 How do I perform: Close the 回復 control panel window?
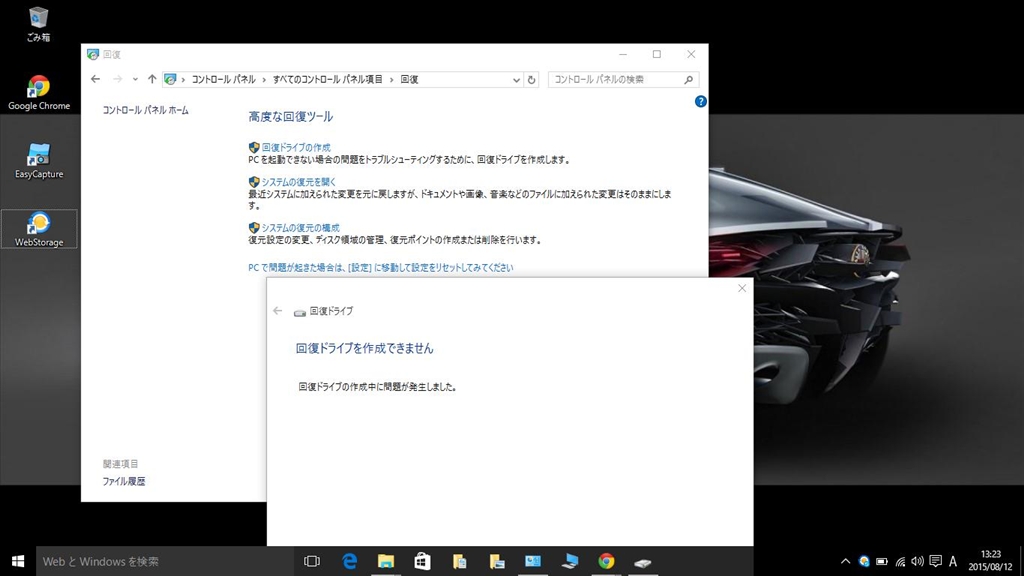[691, 54]
